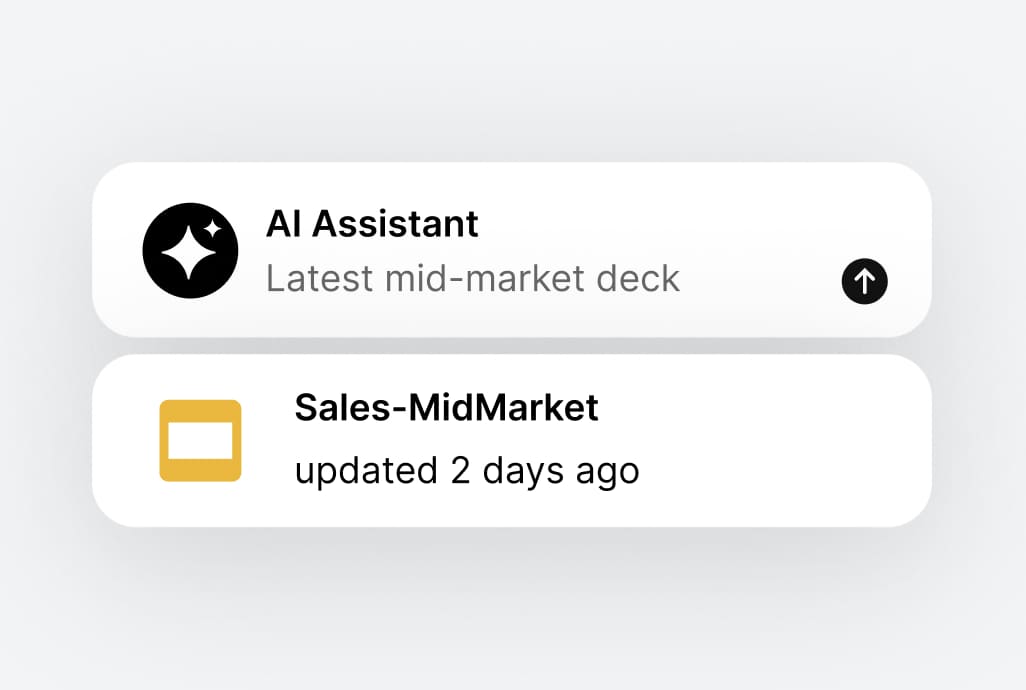The width and height of the screenshot is (1026, 690).
Task: Click the AI Assistant heading
Action: click(x=373, y=224)
